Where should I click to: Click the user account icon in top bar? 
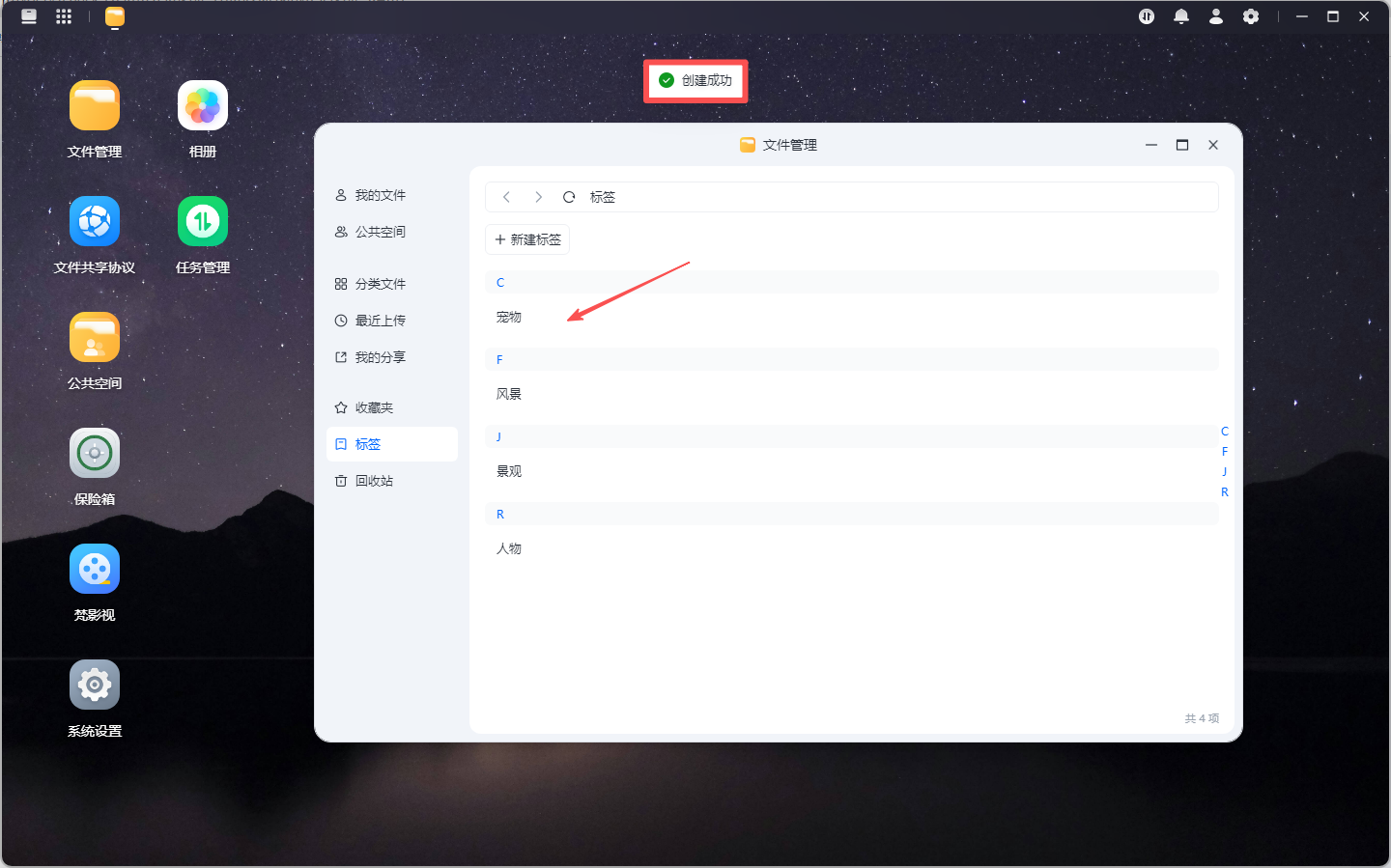(1216, 16)
